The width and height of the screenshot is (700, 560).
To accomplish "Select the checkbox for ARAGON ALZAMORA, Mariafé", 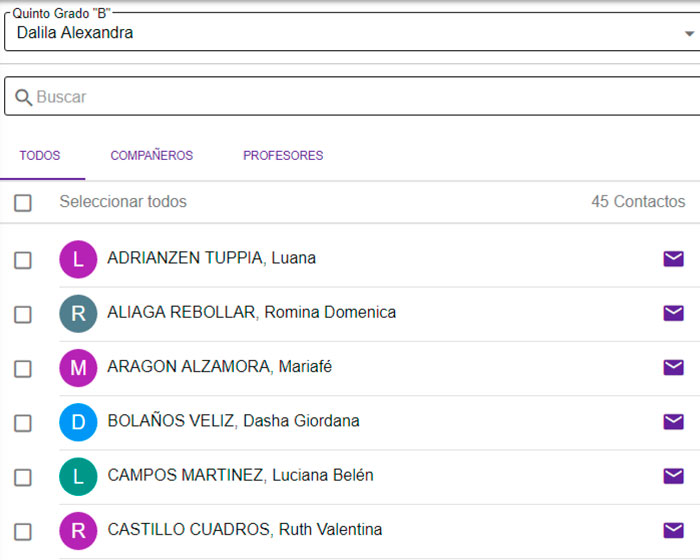I will (23, 368).
